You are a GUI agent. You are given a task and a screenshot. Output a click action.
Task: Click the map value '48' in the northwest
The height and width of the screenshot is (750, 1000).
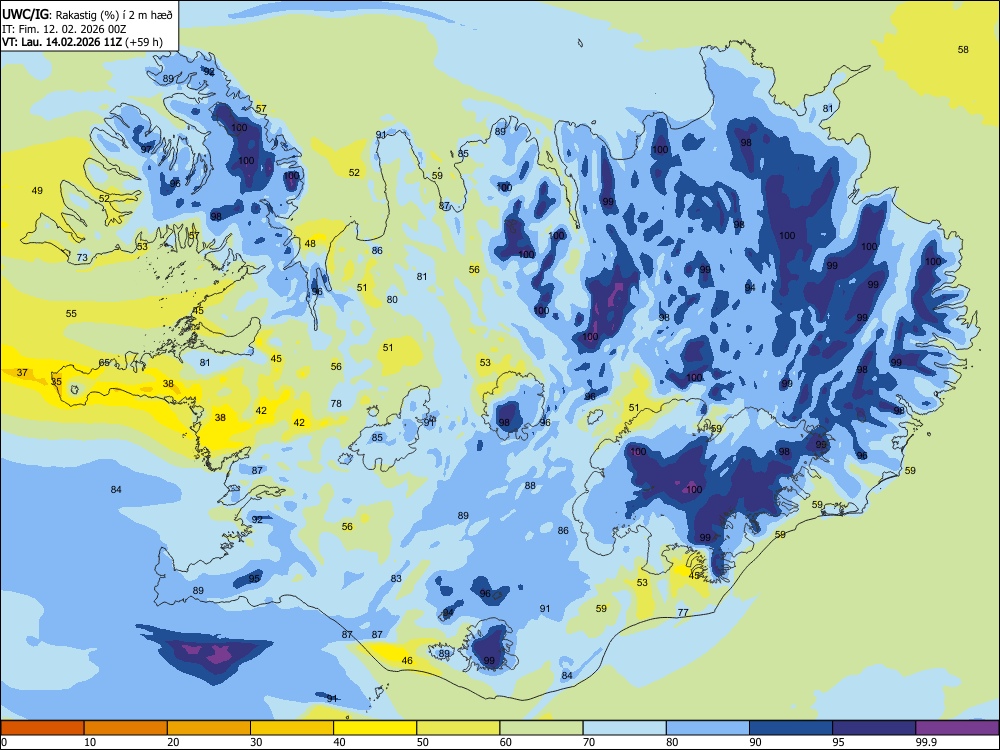[310, 244]
